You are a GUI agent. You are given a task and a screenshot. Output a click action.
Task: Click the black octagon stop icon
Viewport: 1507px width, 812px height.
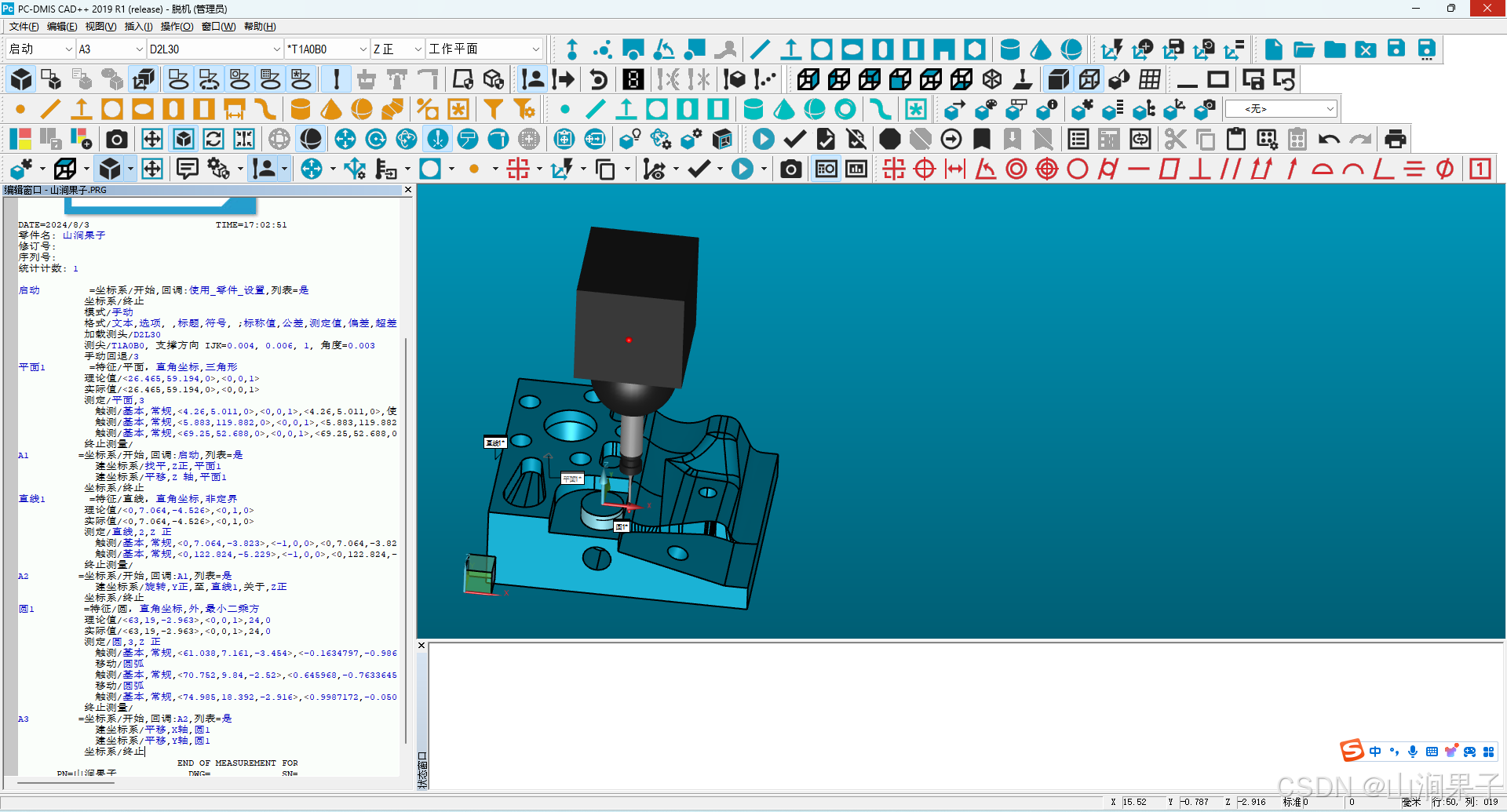tap(889, 140)
